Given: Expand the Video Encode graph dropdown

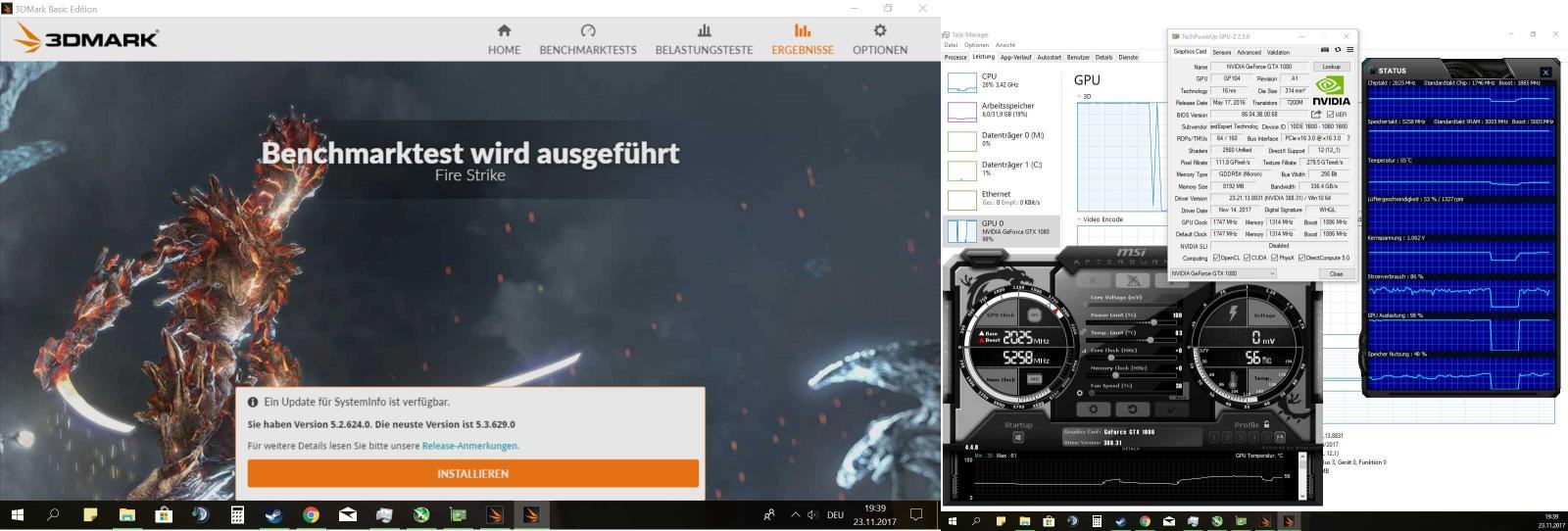Looking at the screenshot, I should pyautogui.click(x=1080, y=219).
